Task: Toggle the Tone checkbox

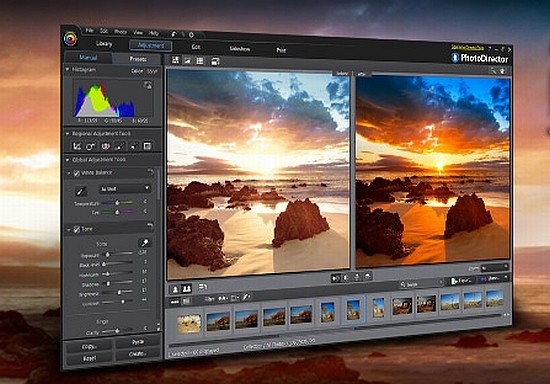Action: pyautogui.click(x=76, y=229)
